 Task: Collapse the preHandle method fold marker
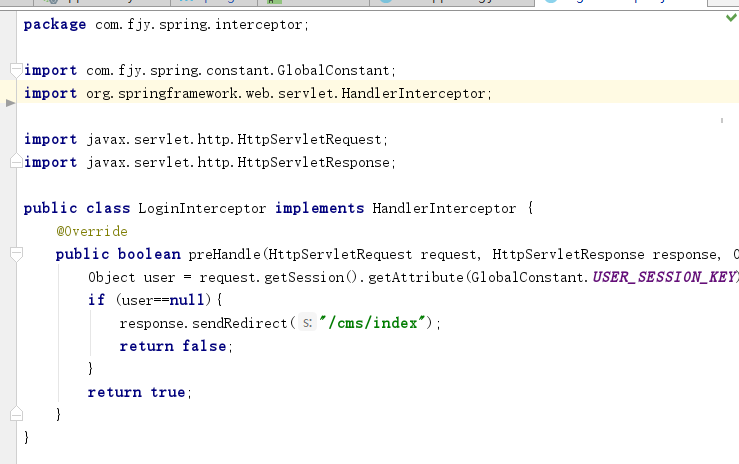[x=14, y=254]
